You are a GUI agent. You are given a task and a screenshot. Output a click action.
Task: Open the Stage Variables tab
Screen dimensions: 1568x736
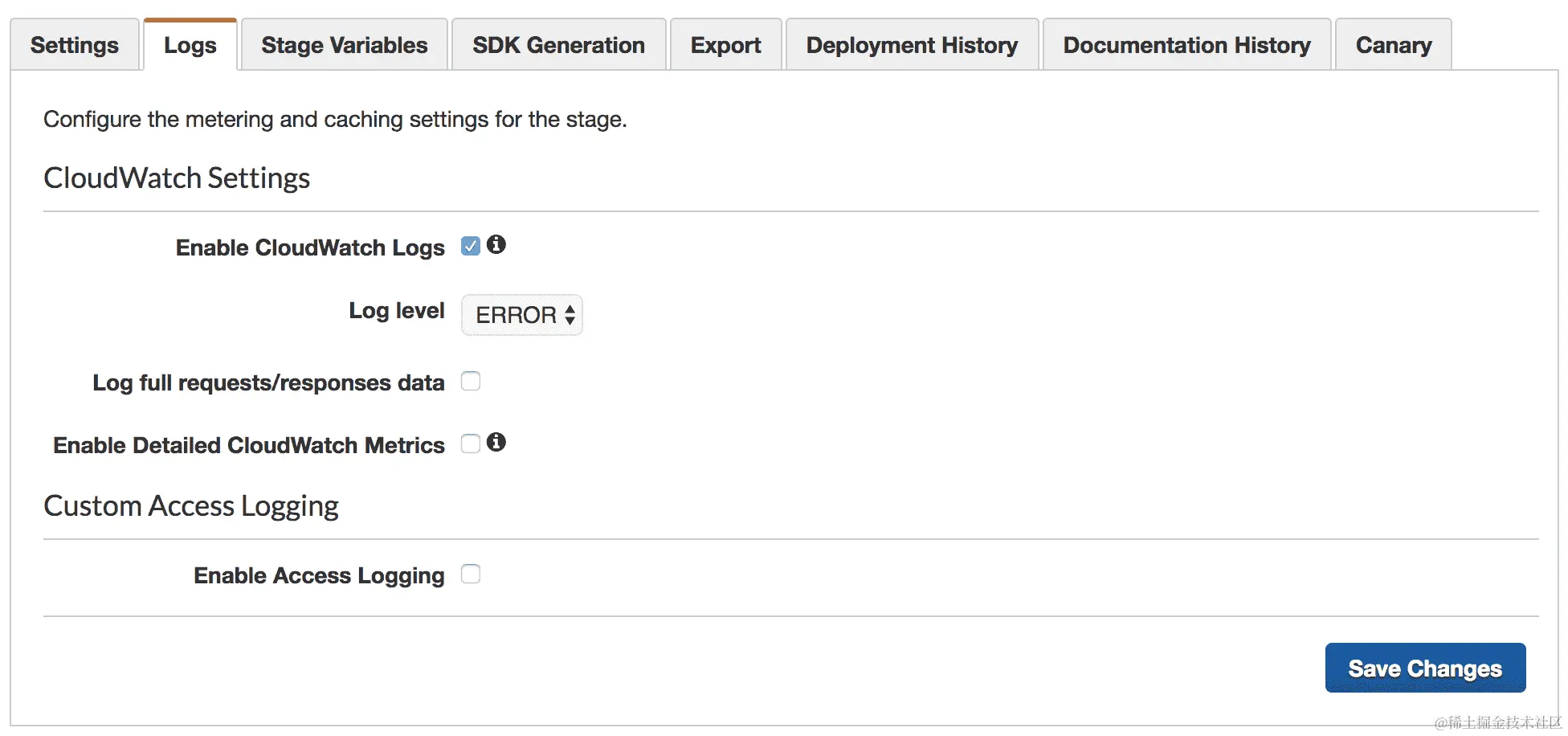click(345, 45)
